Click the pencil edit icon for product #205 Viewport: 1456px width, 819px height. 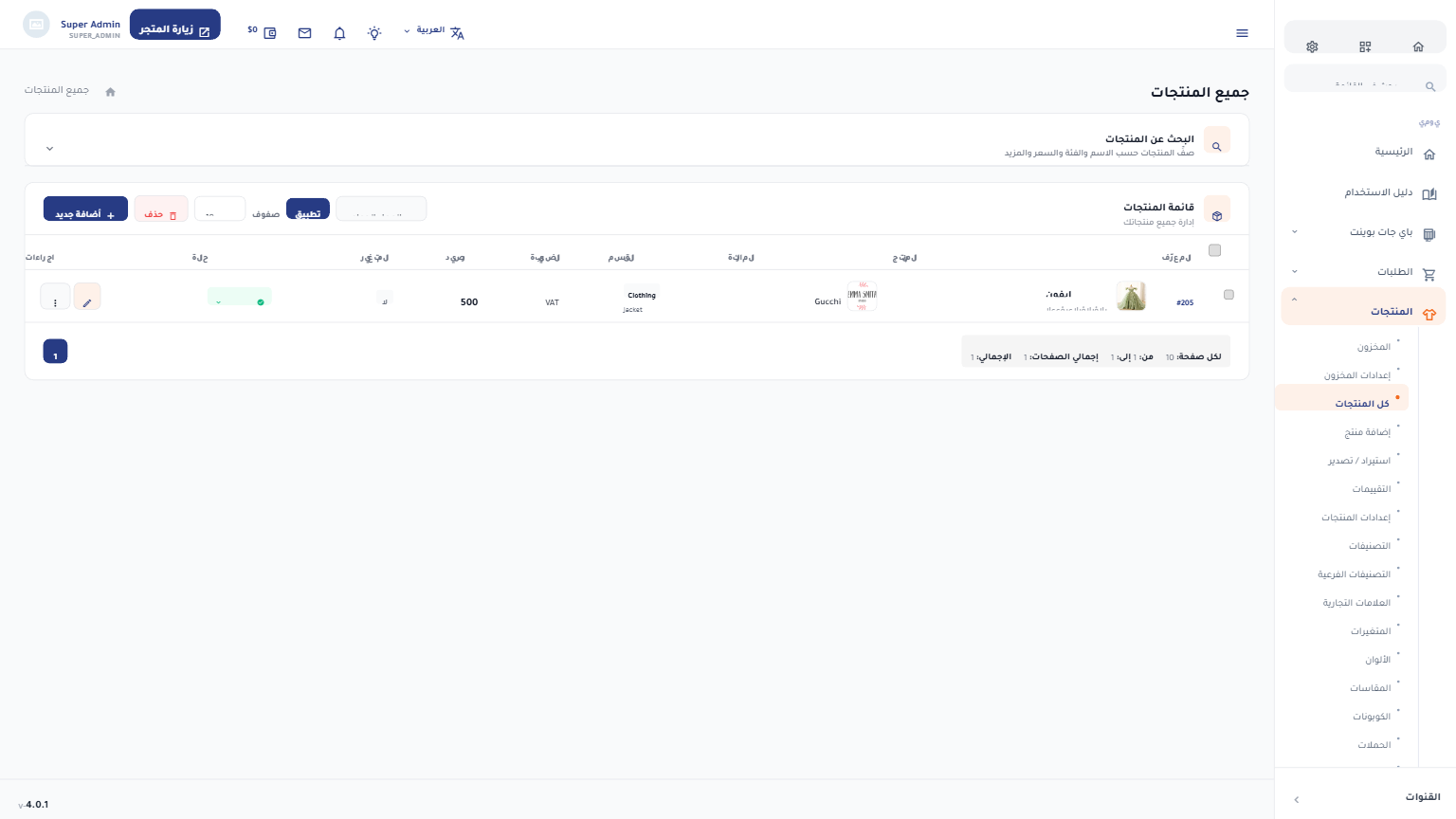pos(87,297)
